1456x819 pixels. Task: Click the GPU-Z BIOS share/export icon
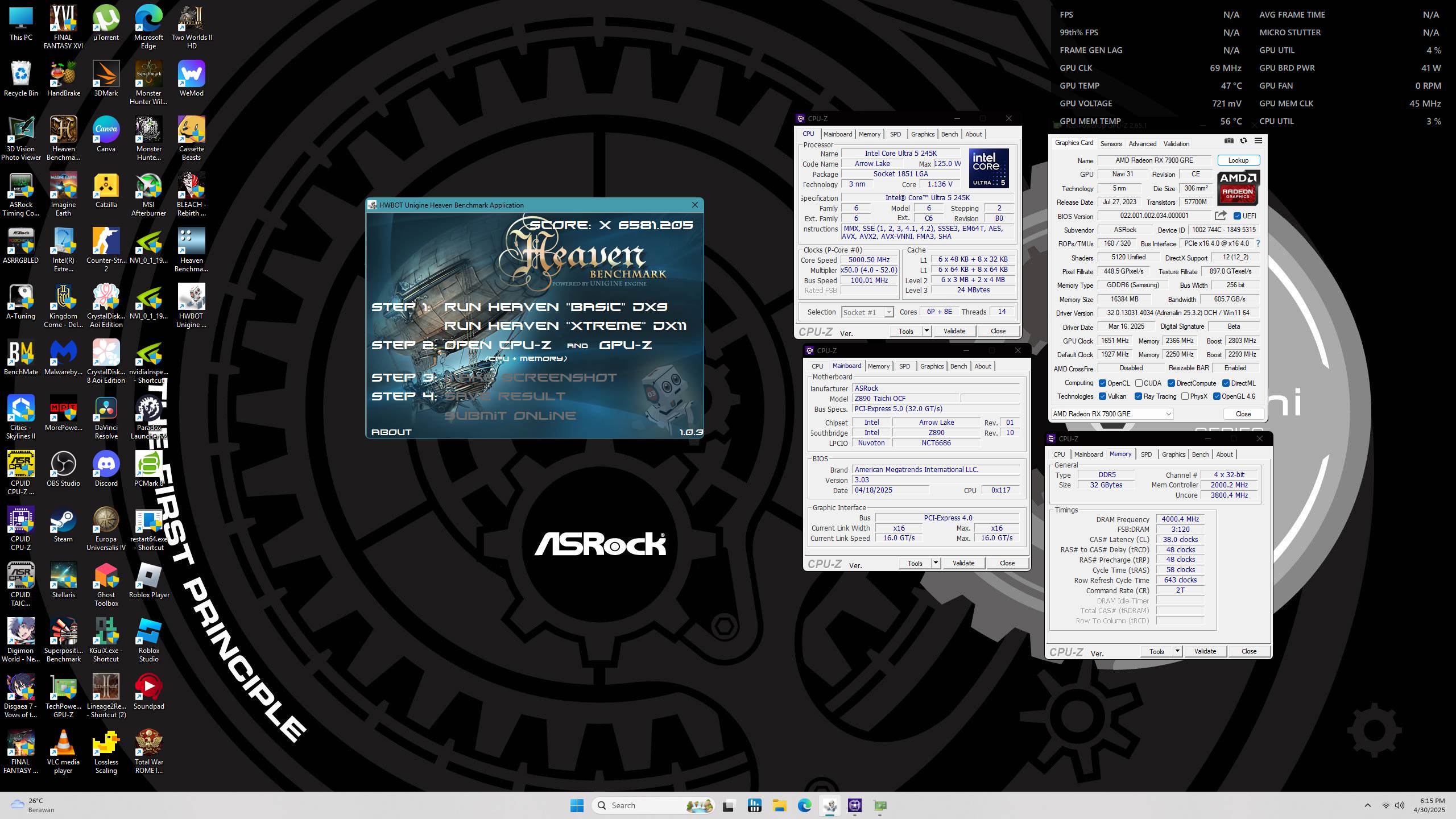[1221, 216]
